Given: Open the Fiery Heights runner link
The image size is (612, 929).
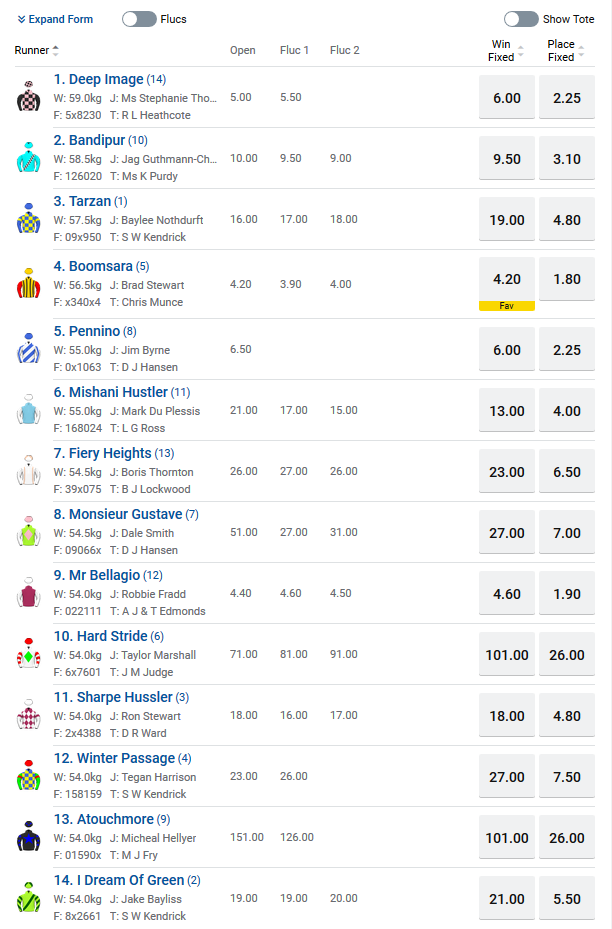Looking at the screenshot, I should coord(102,453).
